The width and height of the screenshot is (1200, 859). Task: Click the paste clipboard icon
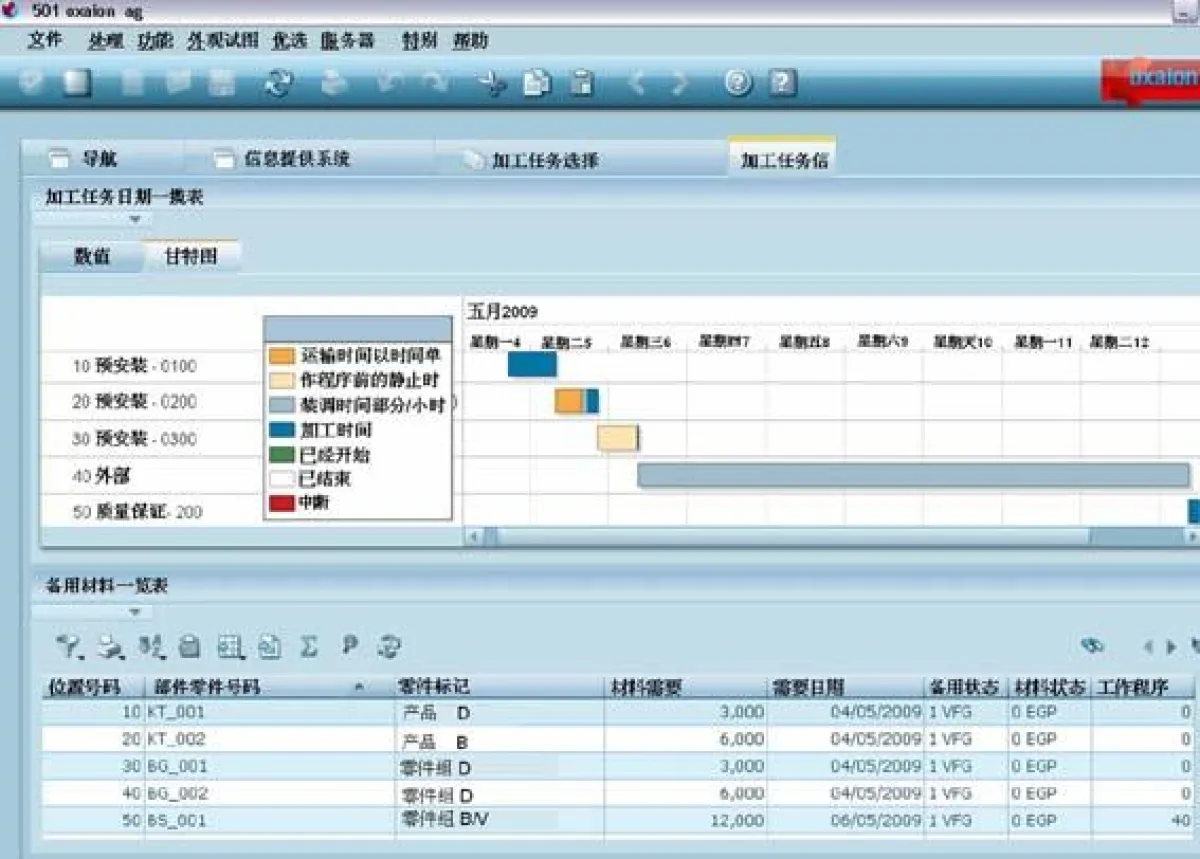pos(582,83)
